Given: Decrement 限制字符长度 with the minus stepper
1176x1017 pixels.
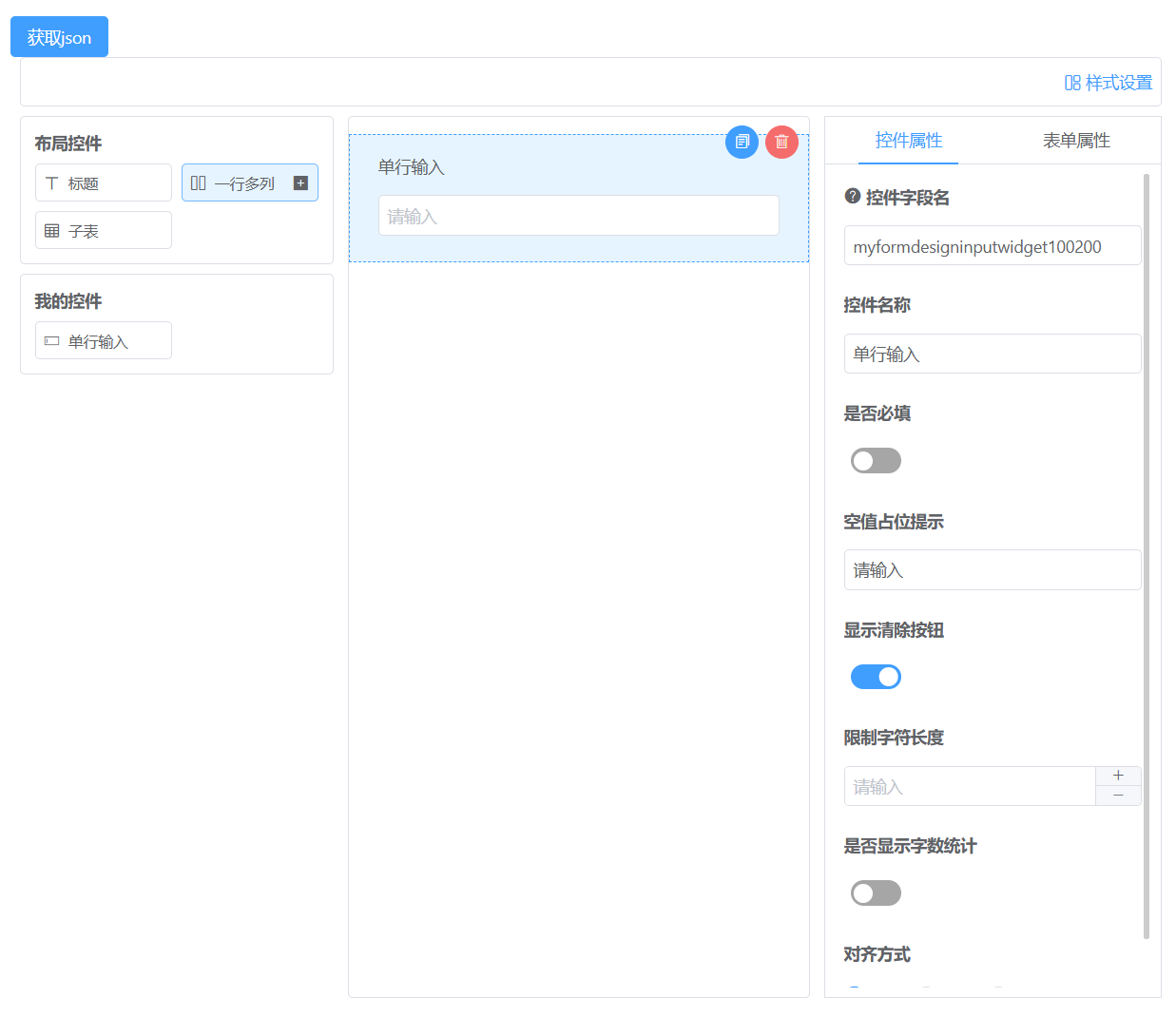Looking at the screenshot, I should coord(1118,797).
